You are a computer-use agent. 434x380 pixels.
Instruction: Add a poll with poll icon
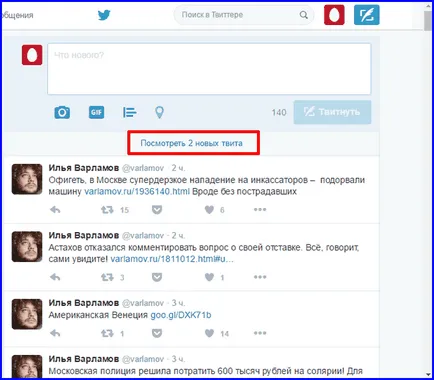point(129,112)
